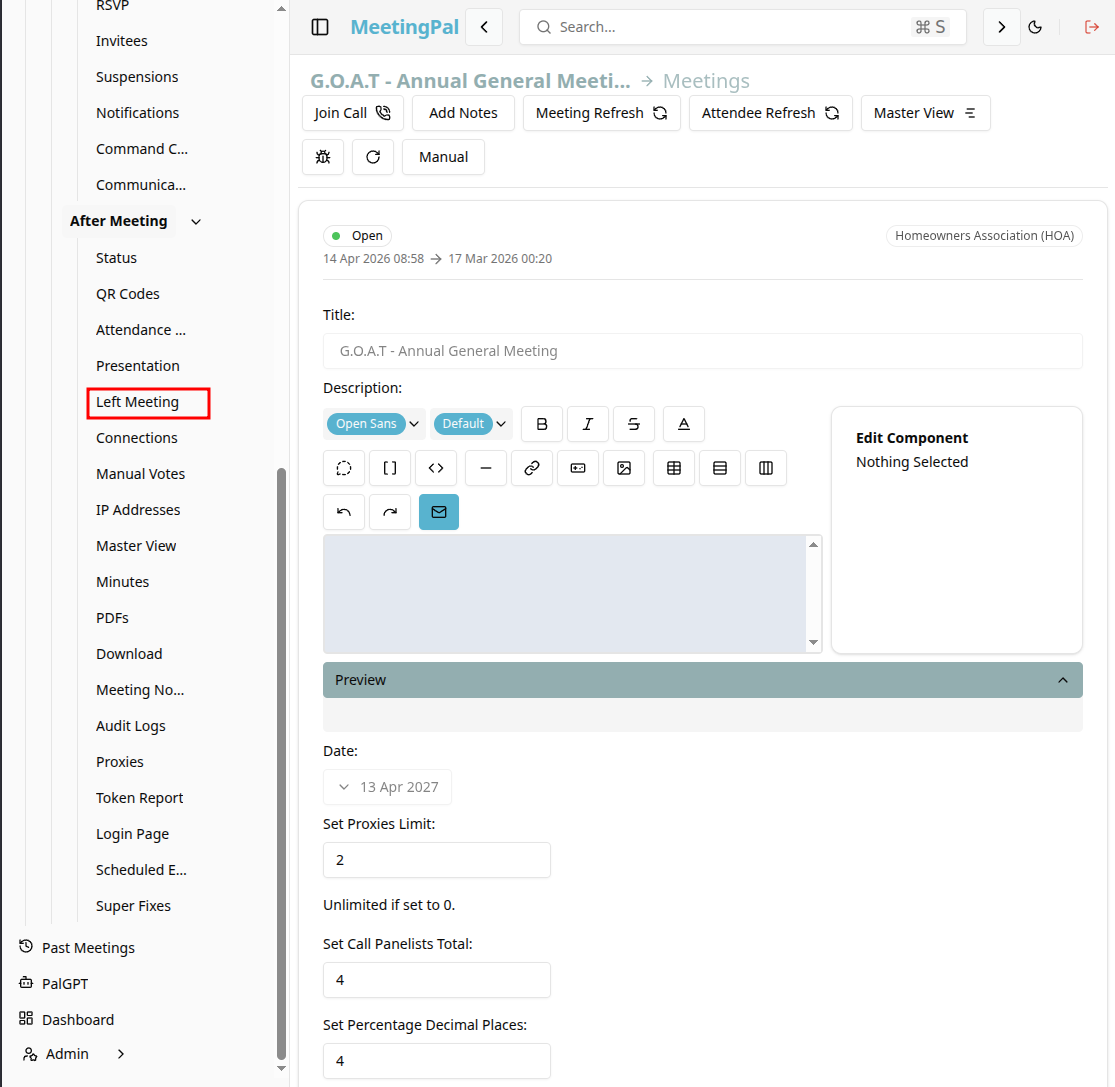Apply italic formatting in description toolbar
The width and height of the screenshot is (1115, 1087).
587,424
